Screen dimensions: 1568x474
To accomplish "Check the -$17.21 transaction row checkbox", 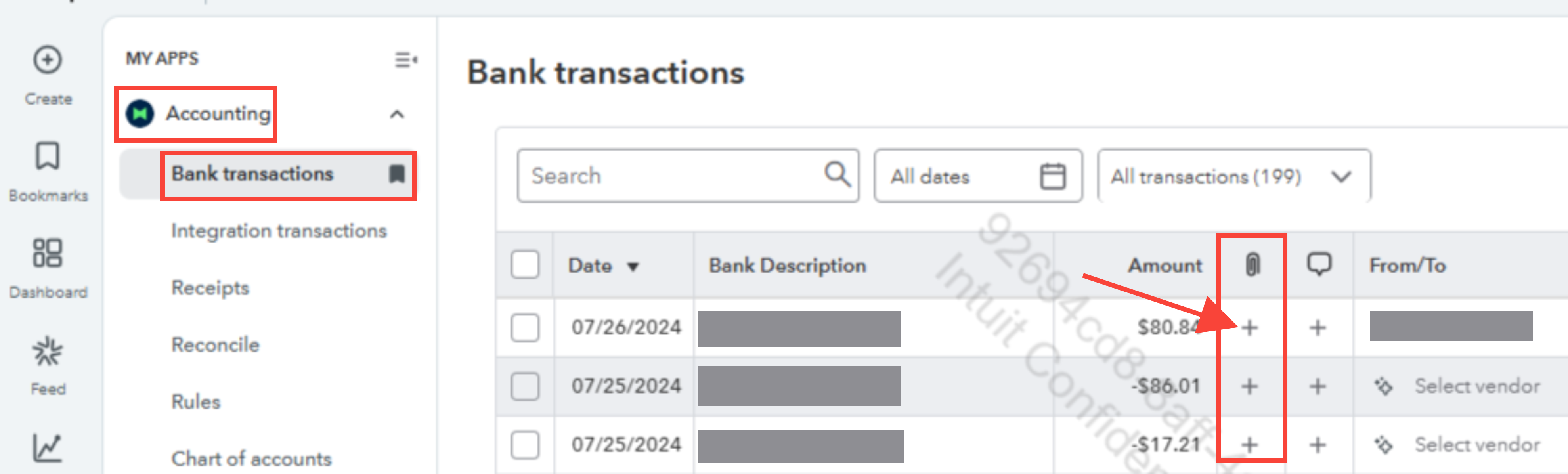I will [x=525, y=445].
